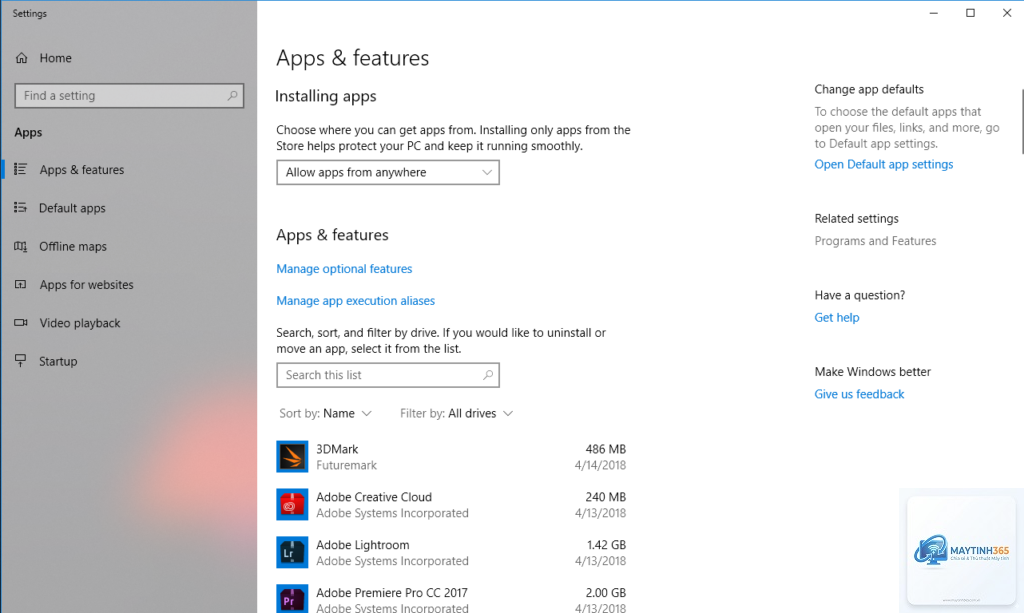Viewport: 1024px width, 613px height.
Task: Go to Offline maps page
Action: coord(72,246)
